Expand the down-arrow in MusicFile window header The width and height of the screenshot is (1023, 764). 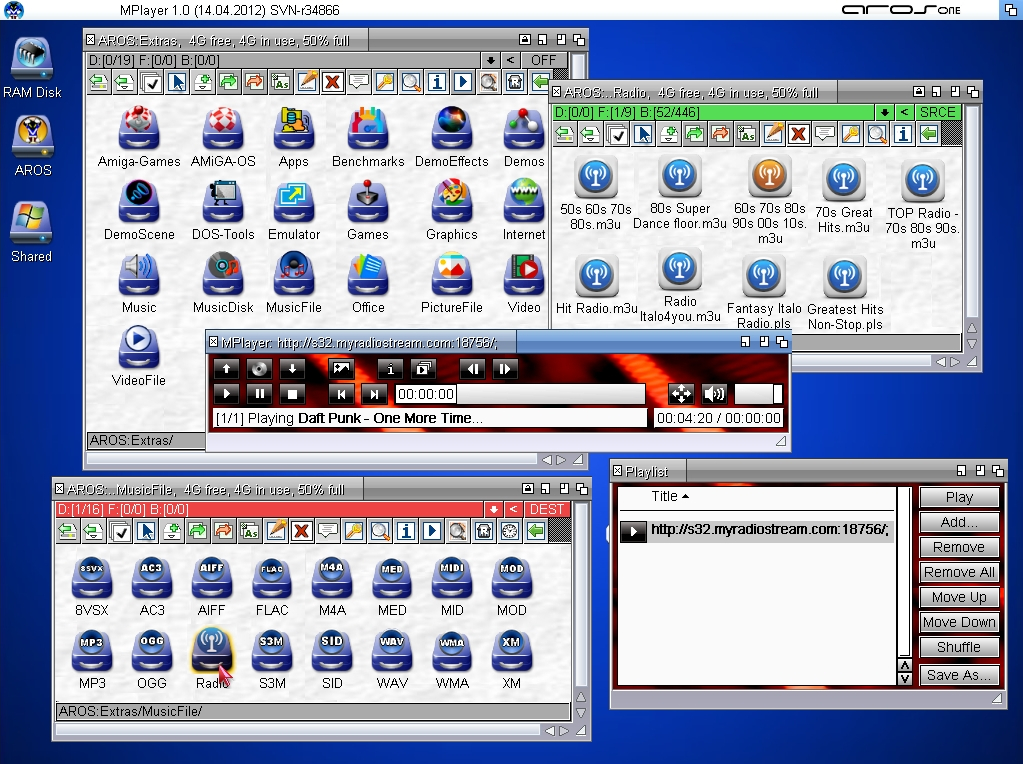[493, 510]
